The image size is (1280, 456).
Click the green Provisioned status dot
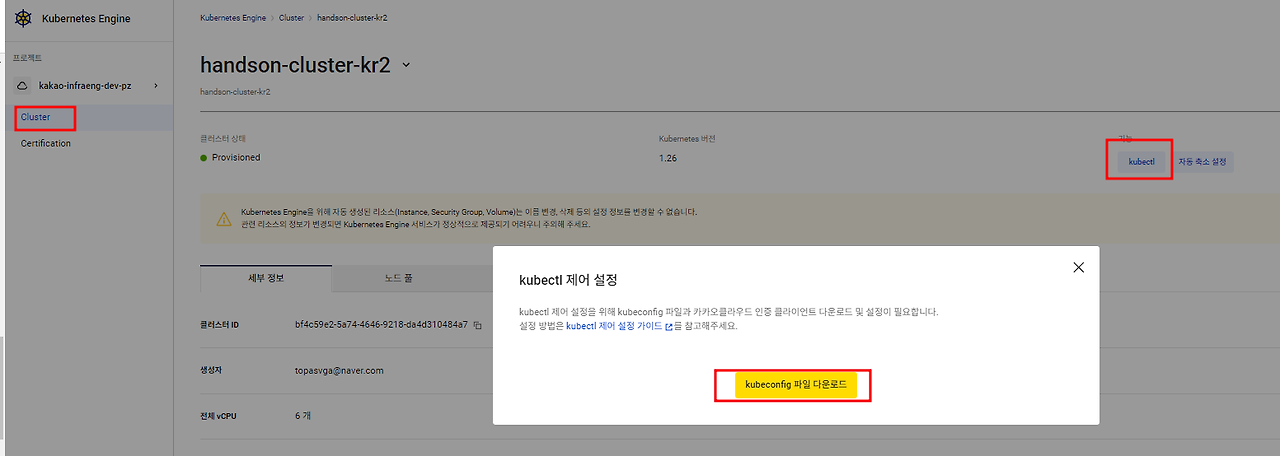[204, 157]
